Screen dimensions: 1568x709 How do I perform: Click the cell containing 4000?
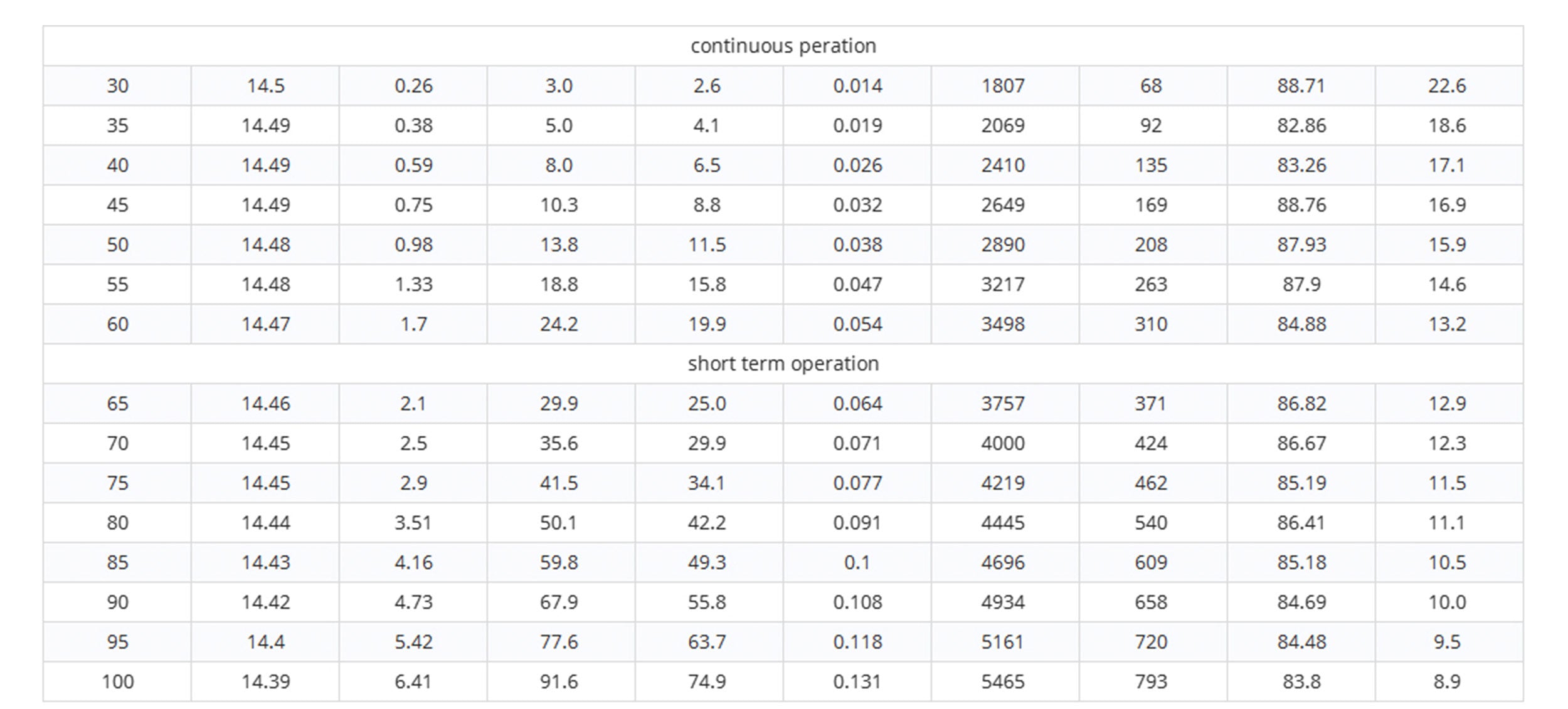[1003, 443]
